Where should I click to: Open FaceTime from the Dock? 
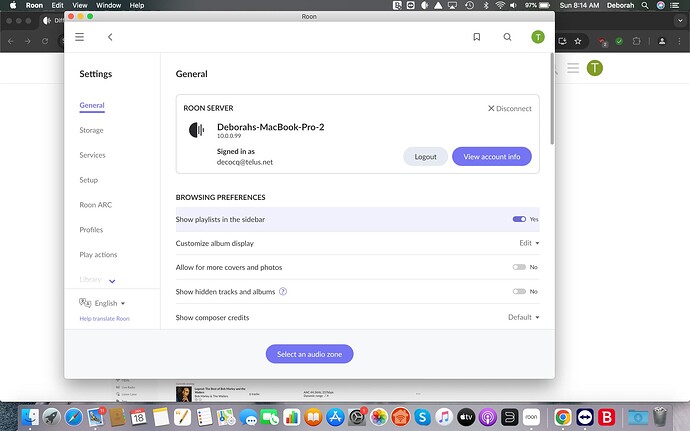(x=269, y=417)
